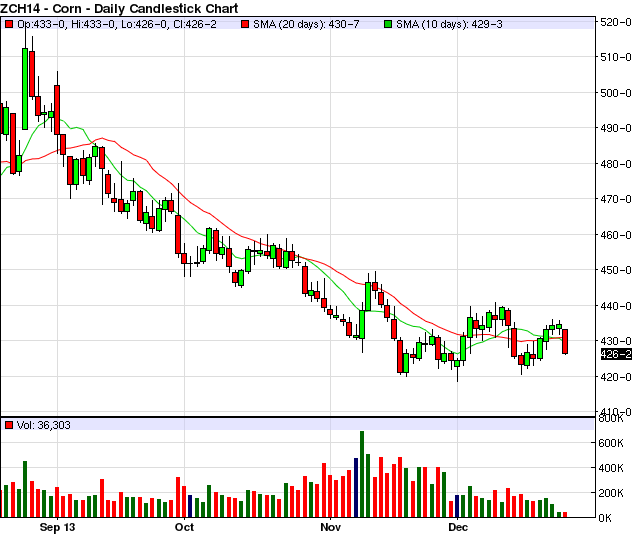Click the 440-0 price axis label
The width and height of the screenshot is (640, 536).
click(x=616, y=306)
